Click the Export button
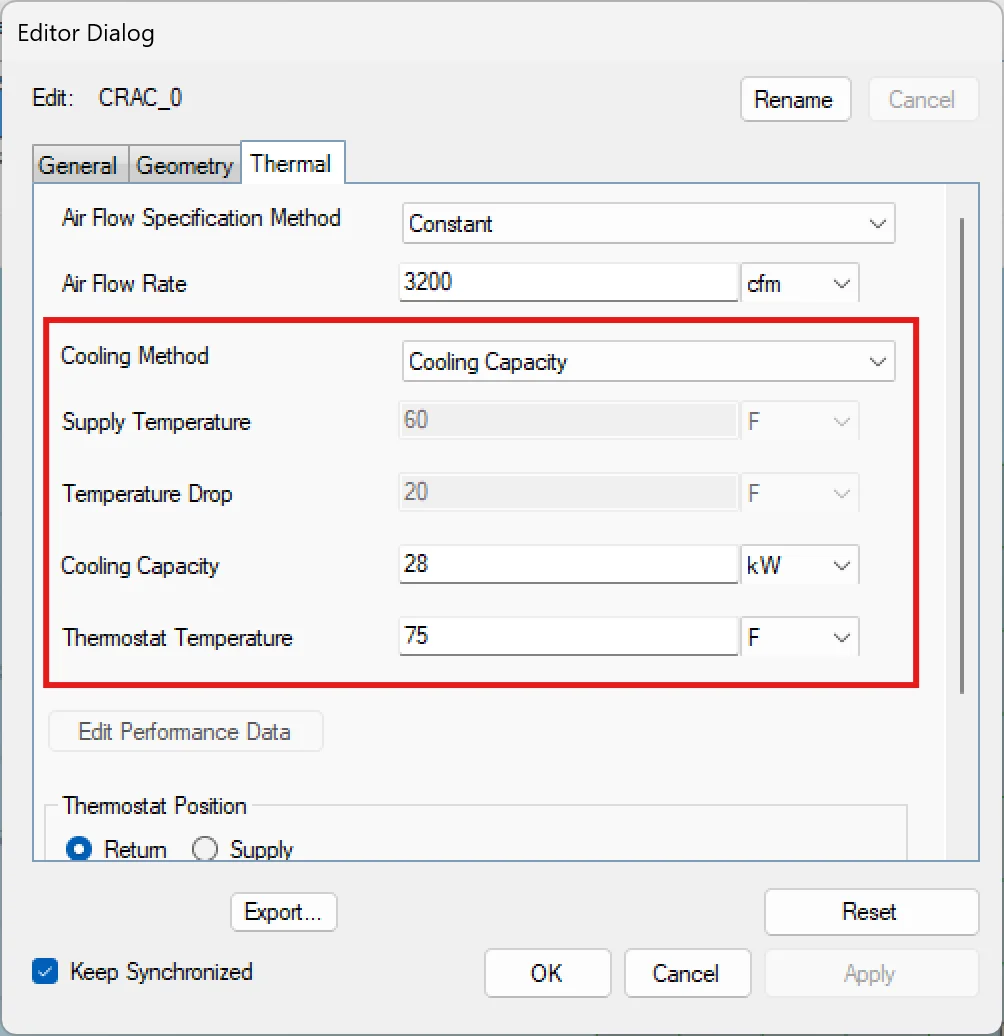Viewport: 1004px width, 1036px height. coord(283,911)
